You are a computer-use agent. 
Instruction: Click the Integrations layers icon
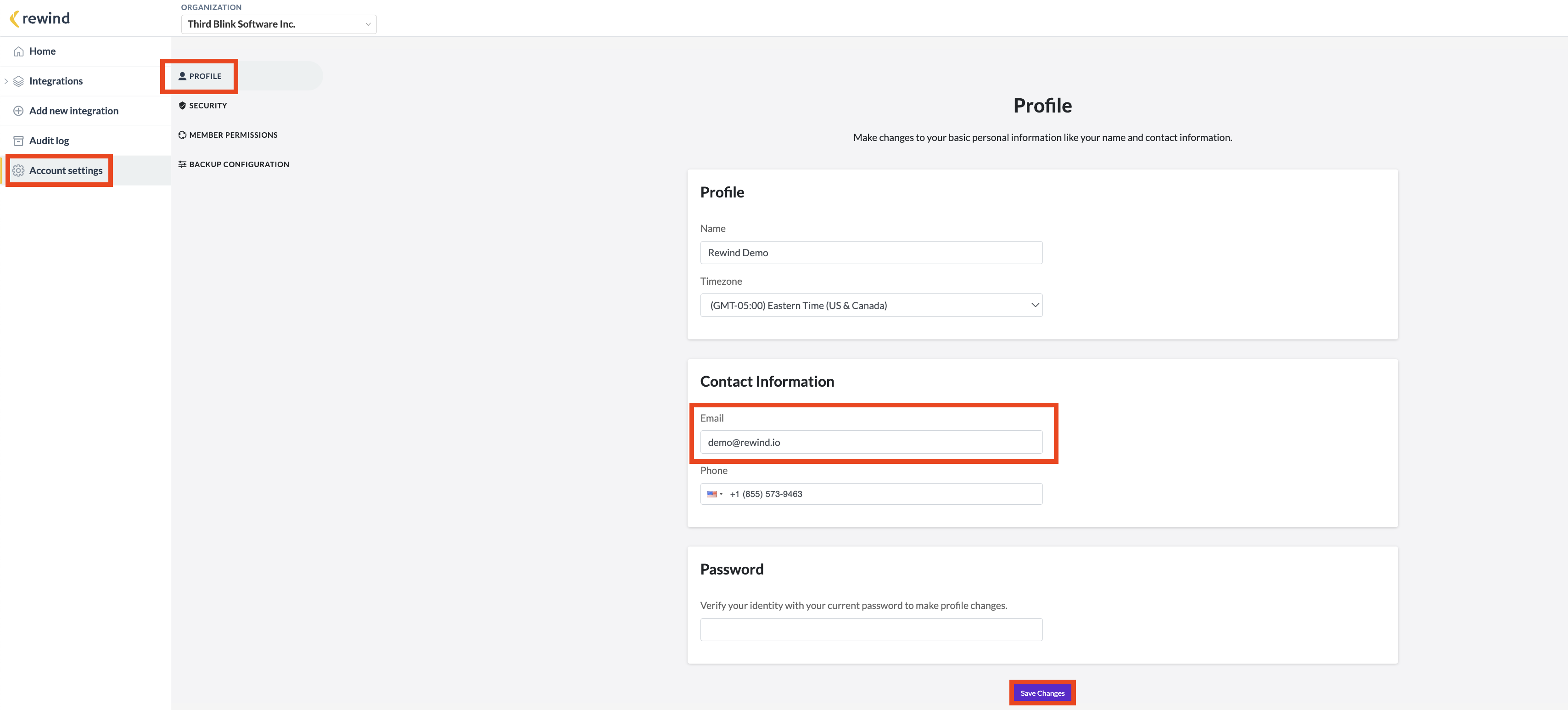click(x=19, y=81)
